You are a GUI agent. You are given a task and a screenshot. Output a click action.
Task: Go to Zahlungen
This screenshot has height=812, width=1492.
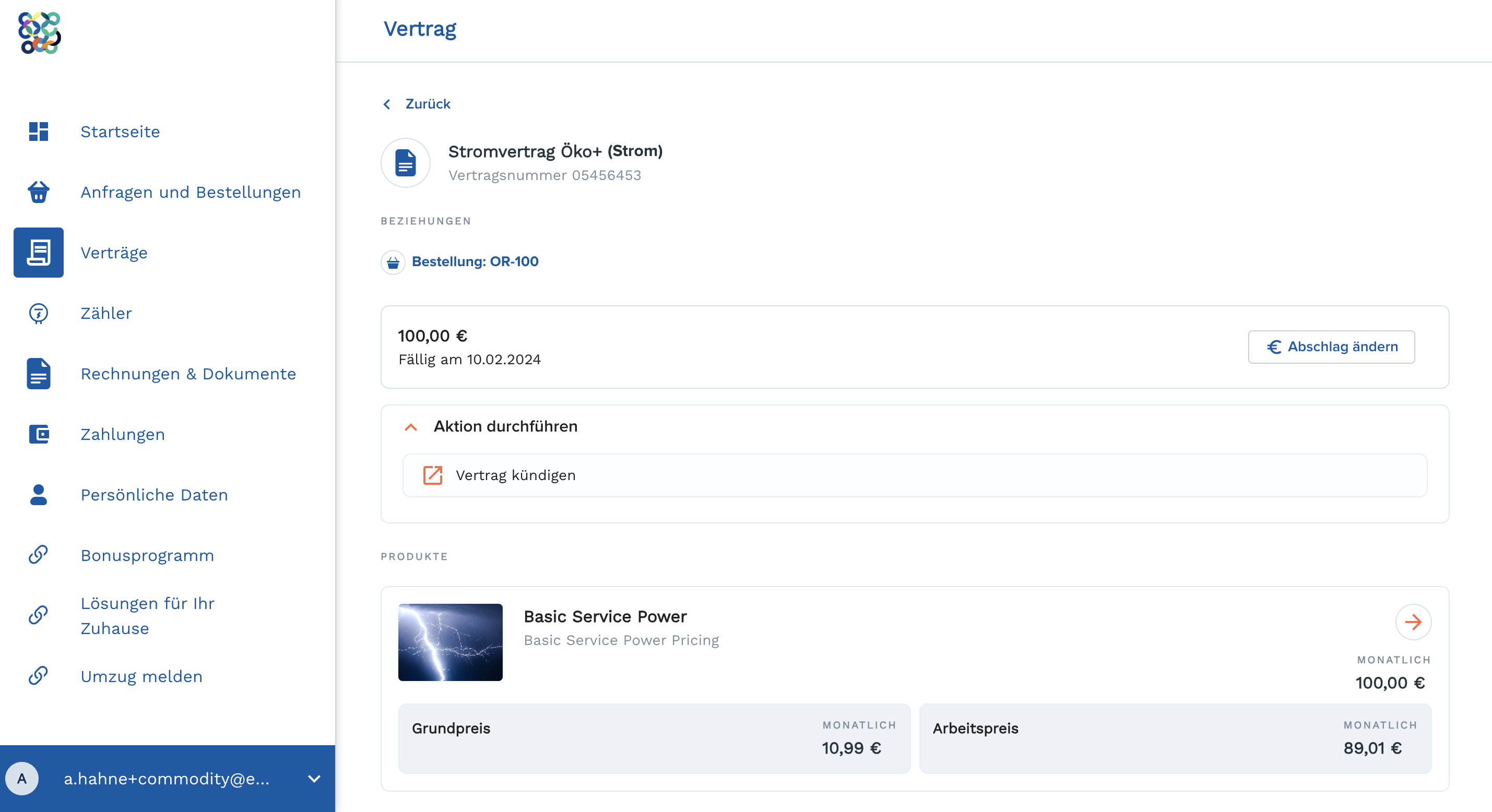pyautogui.click(x=123, y=434)
